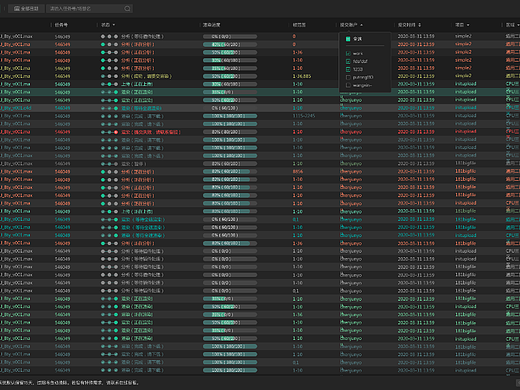
Task: Click the submit account in the red failed row
Action: (x=351, y=132)
